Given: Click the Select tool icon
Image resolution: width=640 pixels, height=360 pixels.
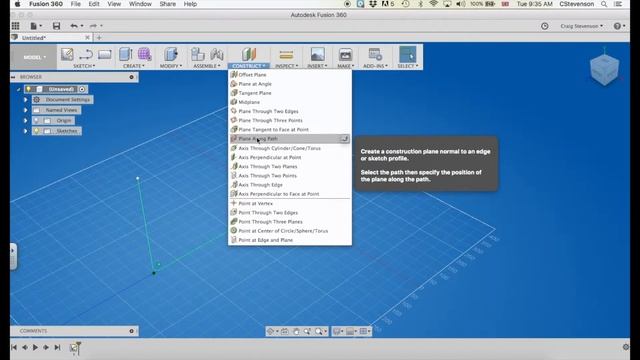Looking at the screenshot, I should click(407, 54).
